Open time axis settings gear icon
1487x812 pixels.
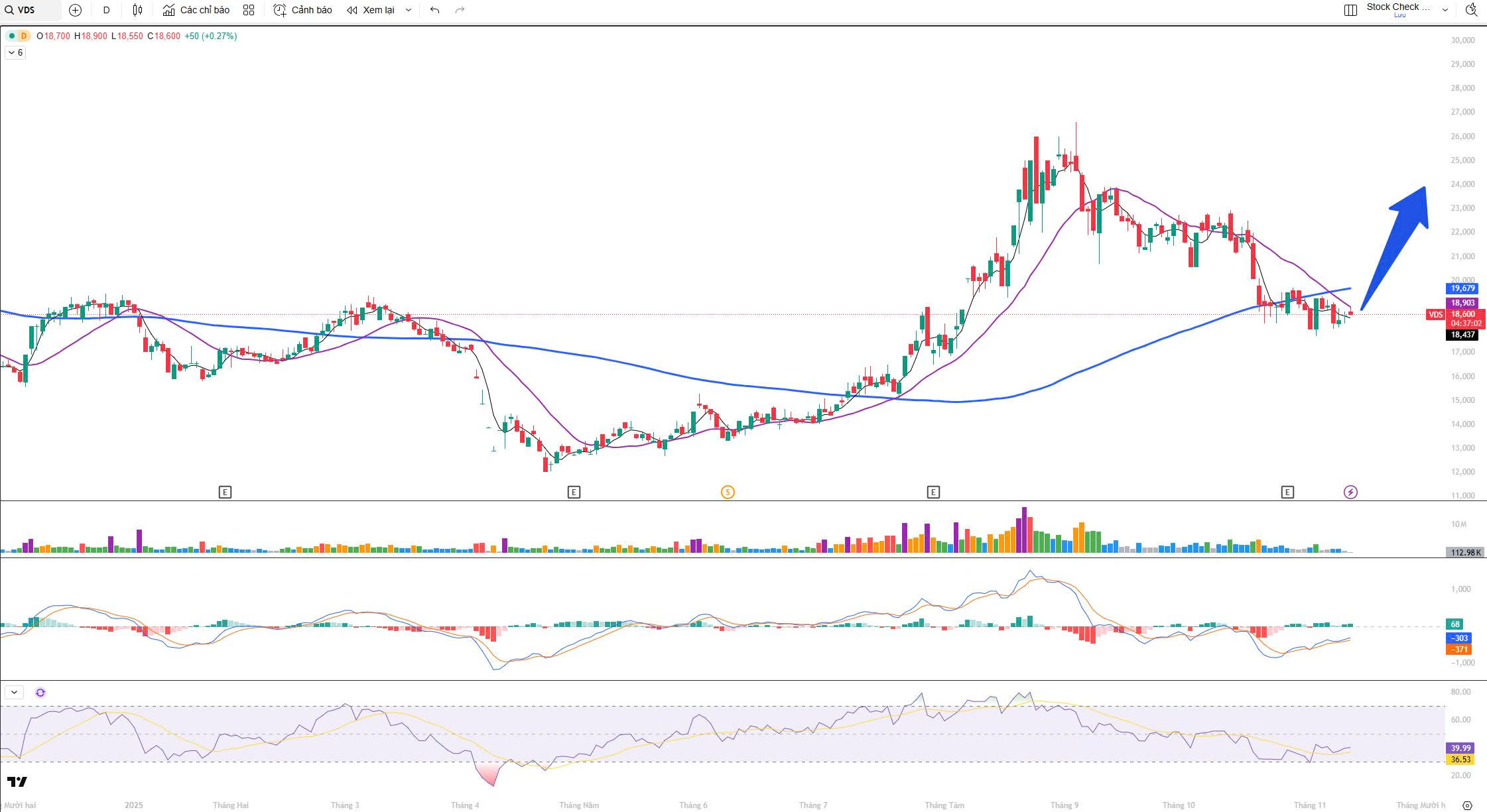click(1468, 805)
